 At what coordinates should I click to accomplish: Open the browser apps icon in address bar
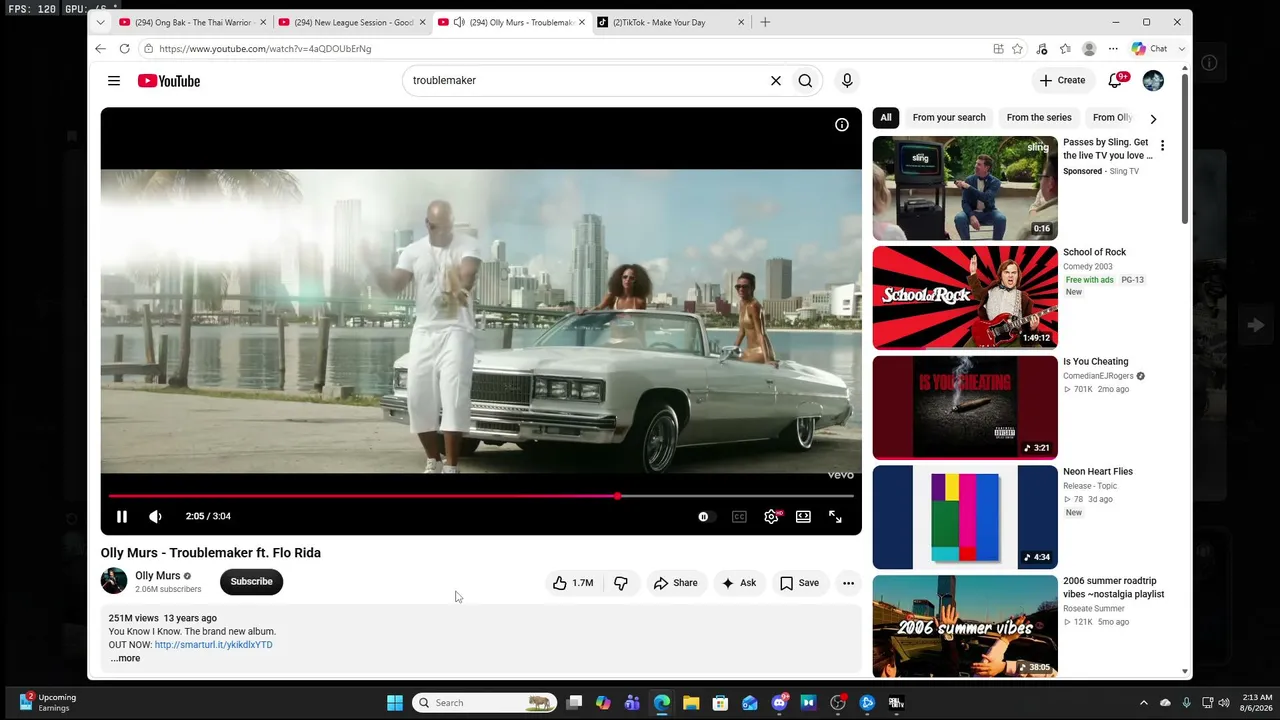tap(998, 49)
